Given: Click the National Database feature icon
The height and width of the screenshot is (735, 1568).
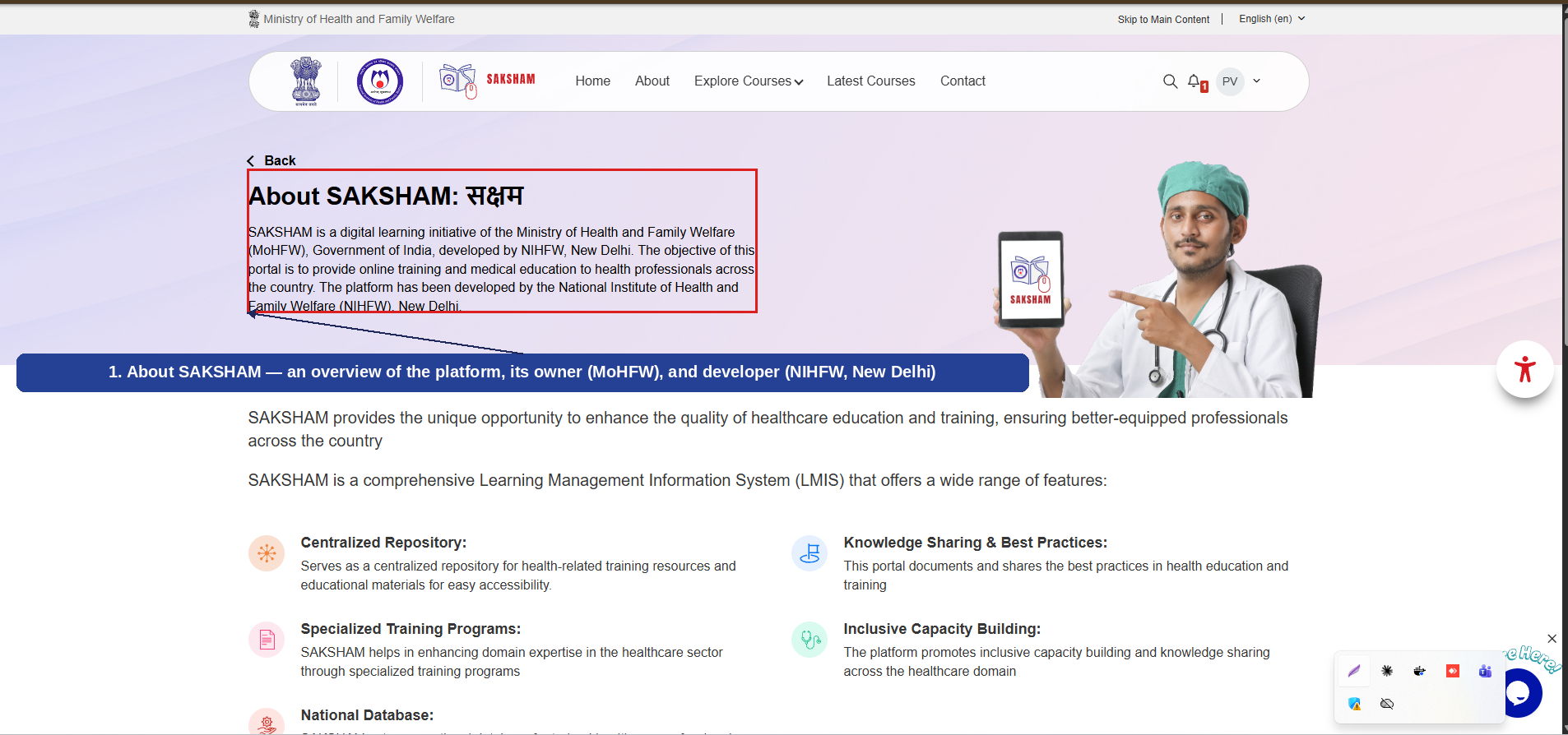Looking at the screenshot, I should 267,721.
